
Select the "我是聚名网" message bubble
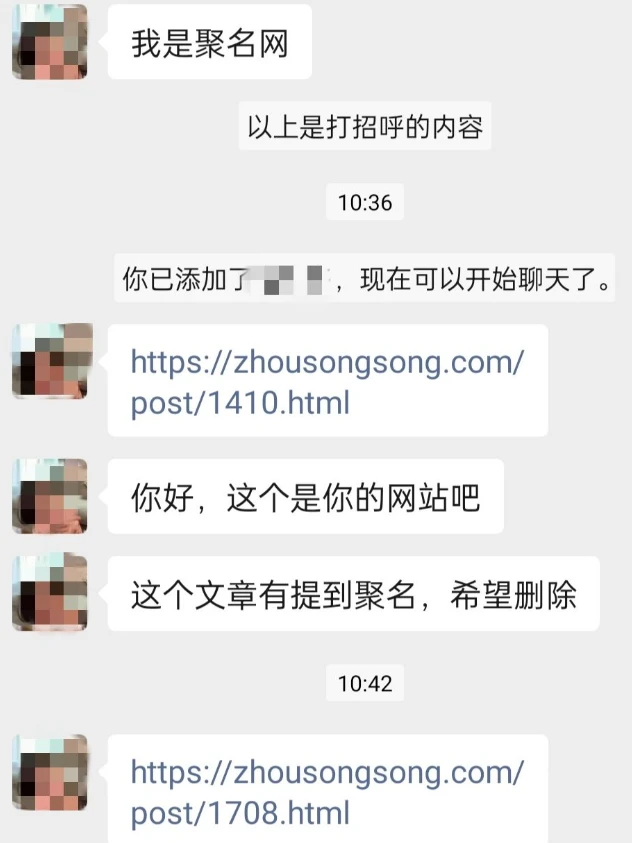210,42
